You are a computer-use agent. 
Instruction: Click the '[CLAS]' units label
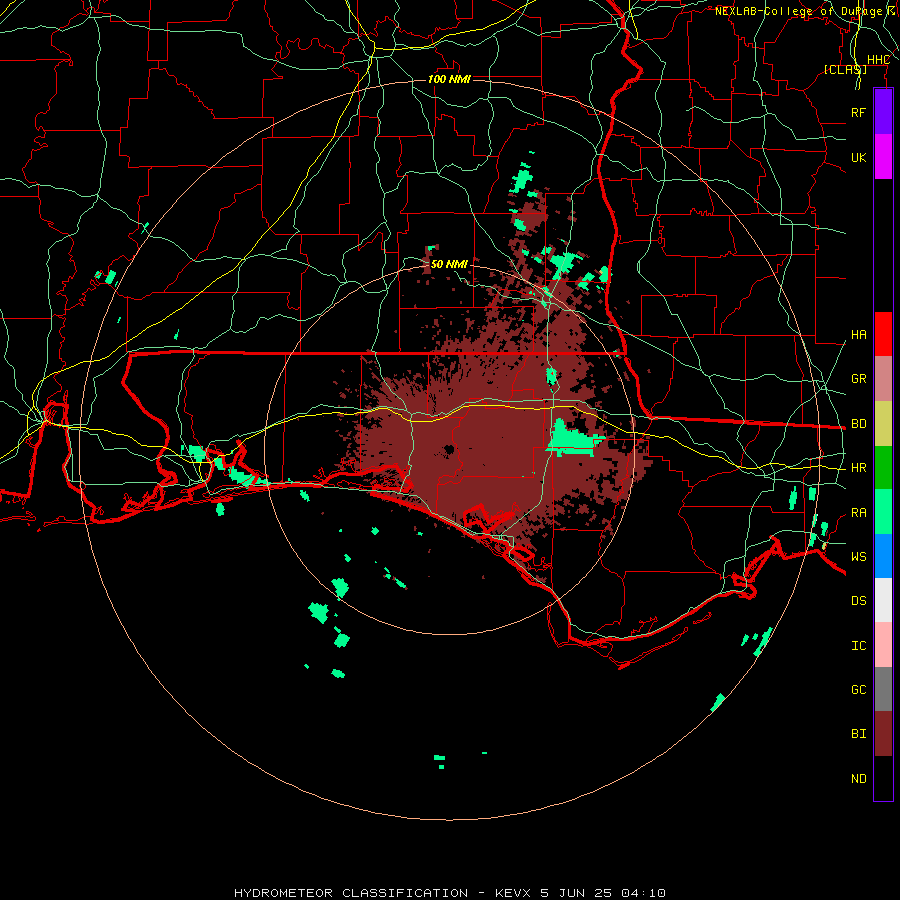click(x=845, y=69)
